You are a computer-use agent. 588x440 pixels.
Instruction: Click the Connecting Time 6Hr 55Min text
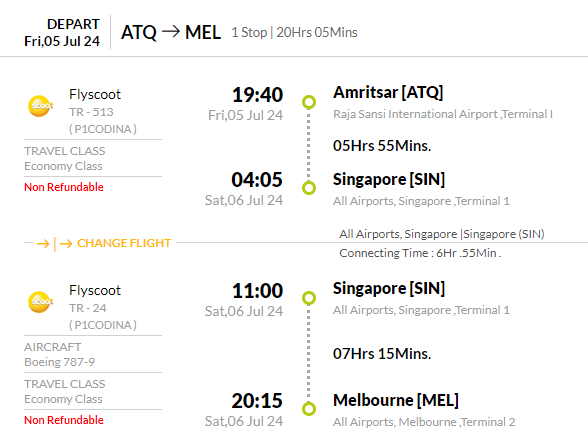pos(420,253)
